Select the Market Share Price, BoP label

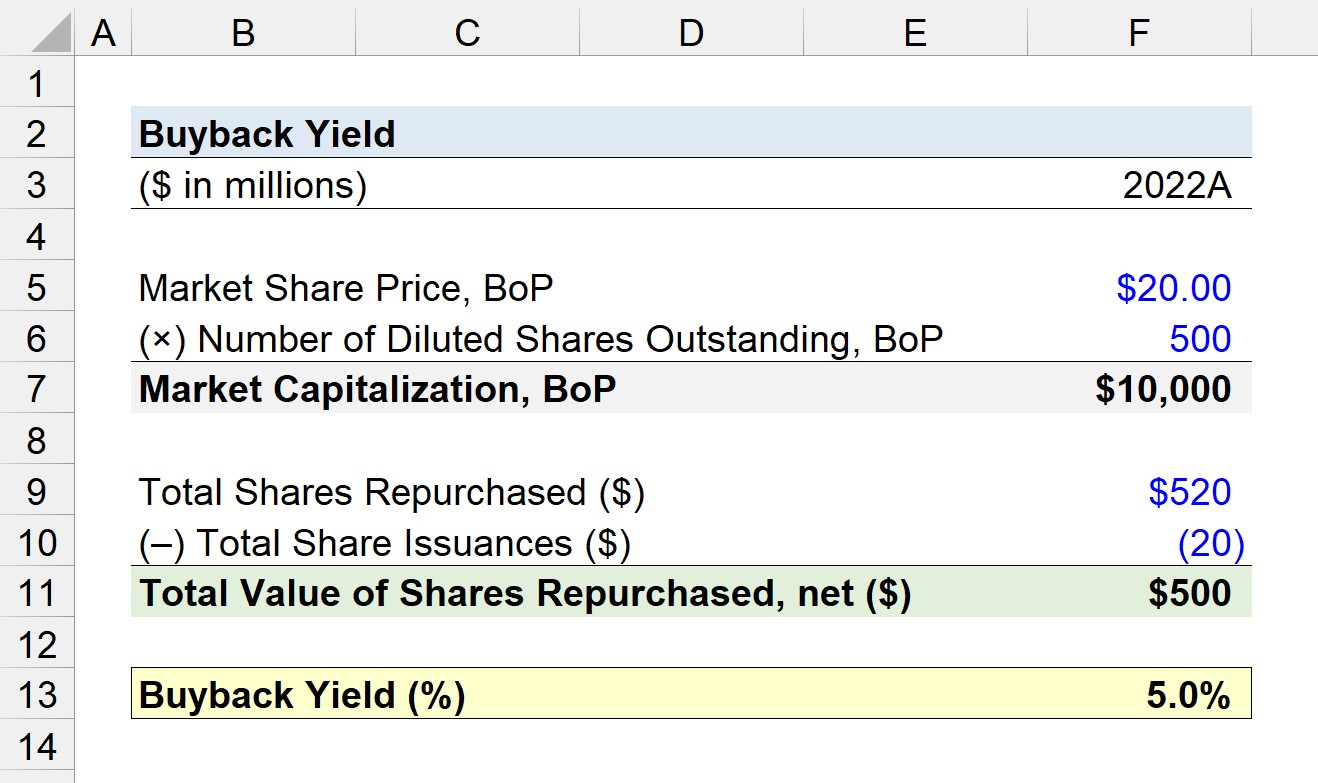click(x=346, y=288)
